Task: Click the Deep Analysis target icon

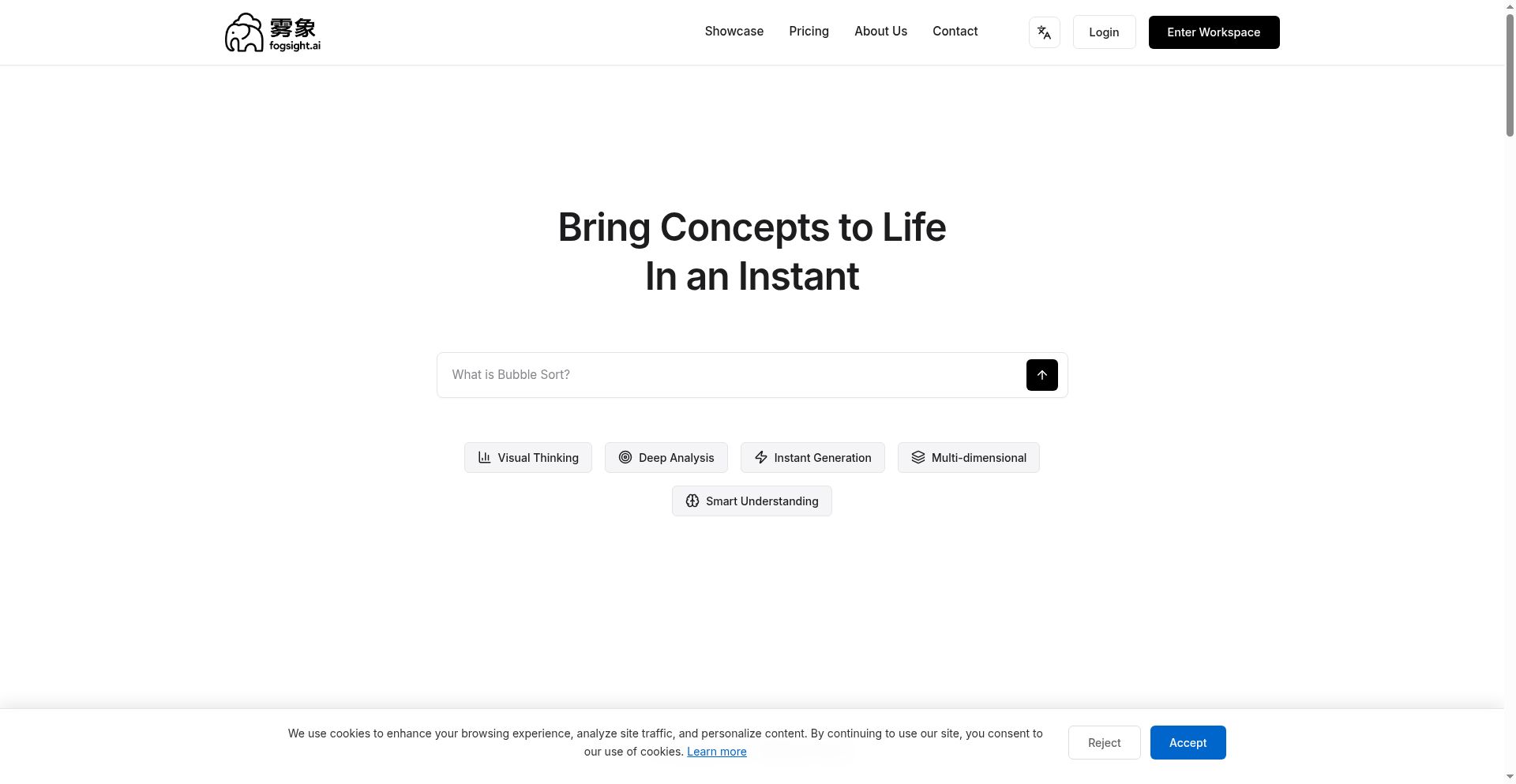Action: [625, 458]
